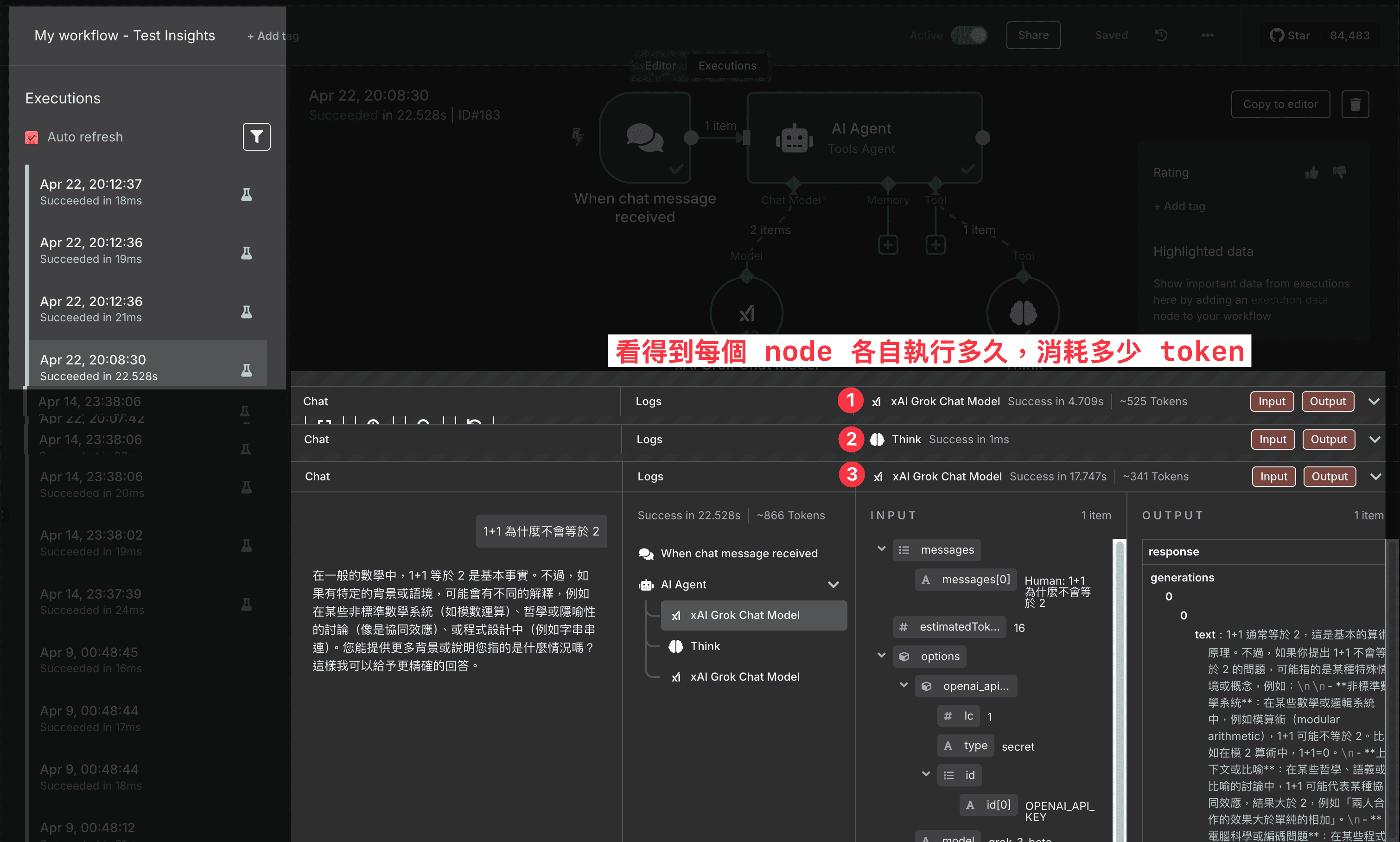Open the executions filter icon

pos(256,137)
